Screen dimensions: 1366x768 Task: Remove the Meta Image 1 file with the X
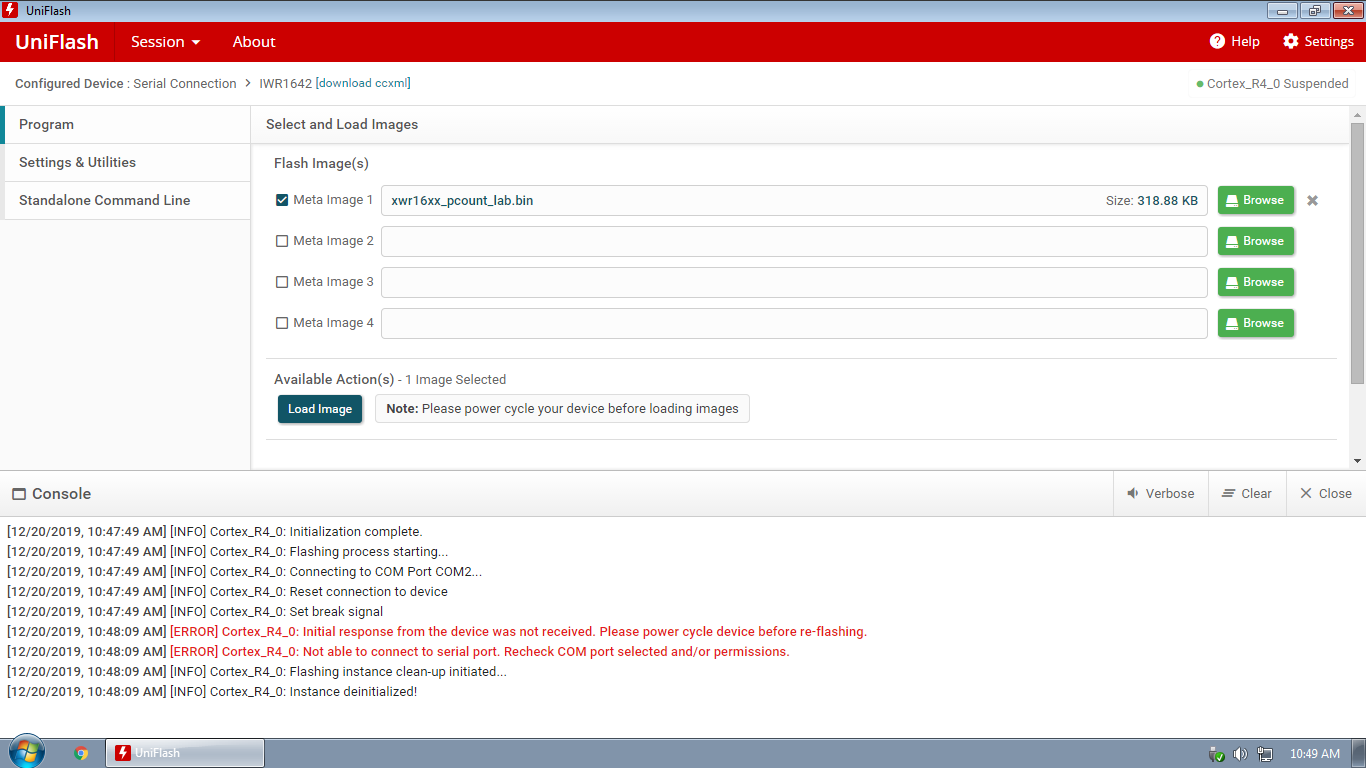[1313, 200]
